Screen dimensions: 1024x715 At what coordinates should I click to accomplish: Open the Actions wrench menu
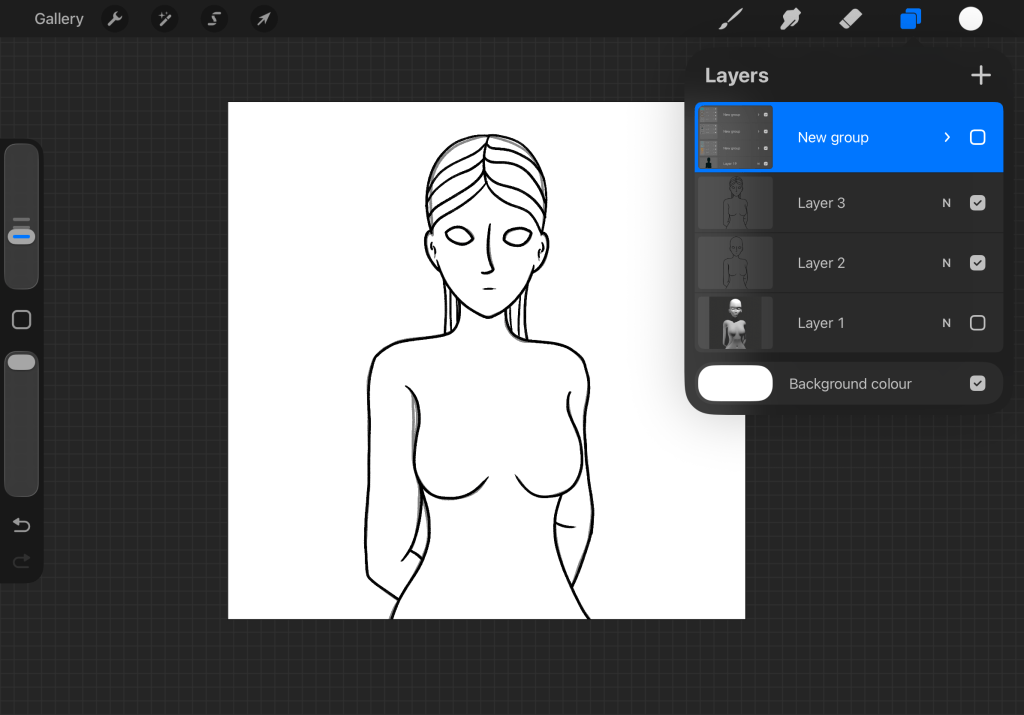coord(115,19)
